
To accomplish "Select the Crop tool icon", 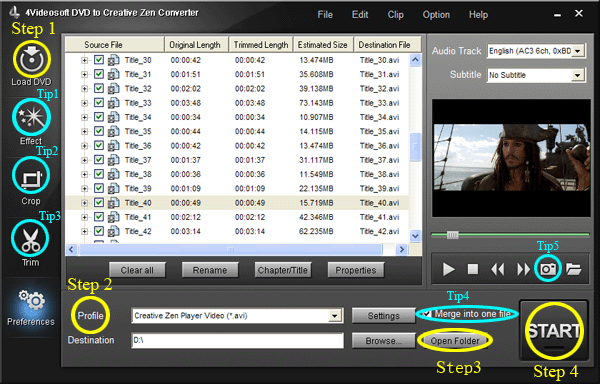I will tap(31, 176).
